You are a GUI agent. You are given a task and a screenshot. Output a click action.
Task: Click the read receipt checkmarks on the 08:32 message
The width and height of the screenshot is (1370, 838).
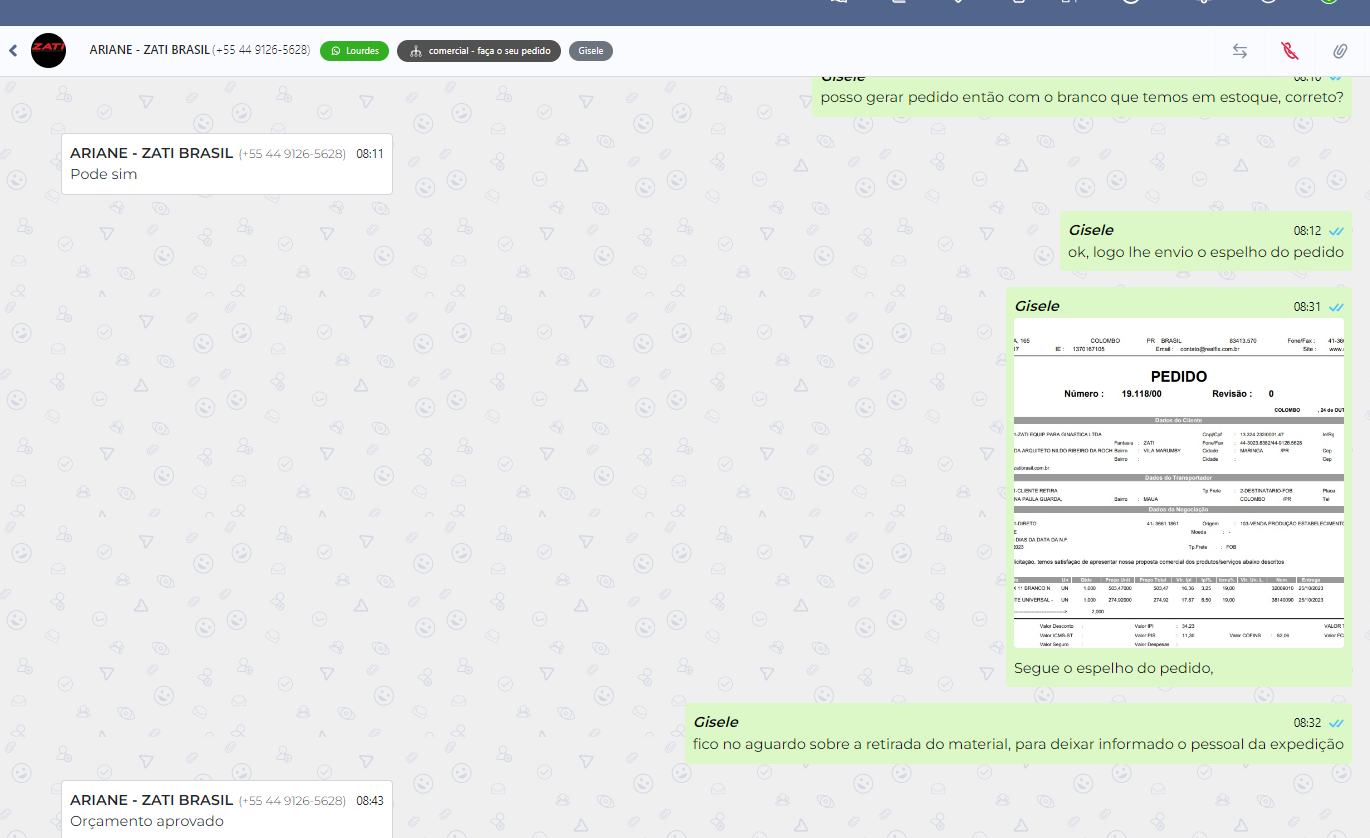click(1336, 723)
